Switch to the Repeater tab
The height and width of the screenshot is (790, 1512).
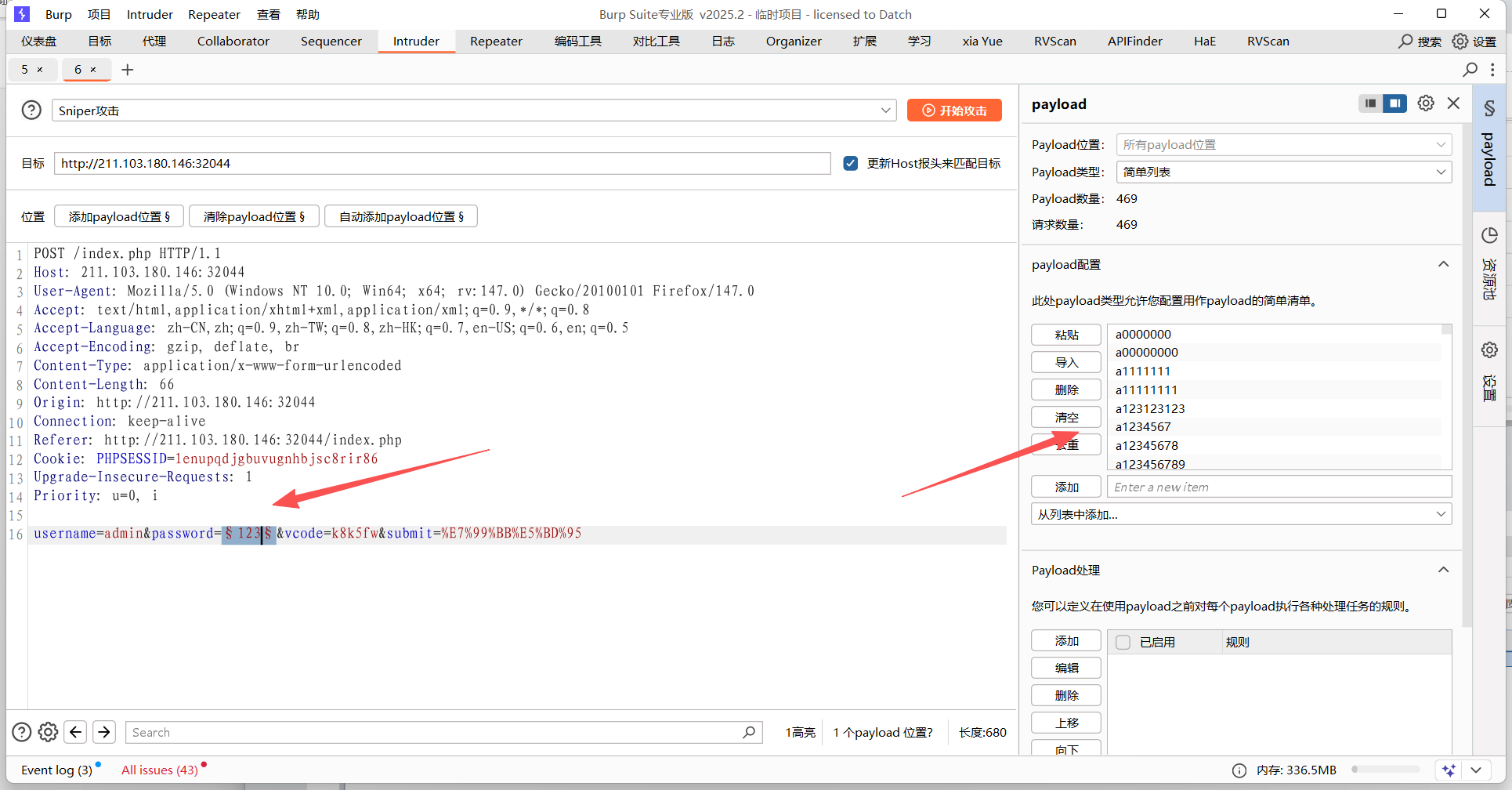496,42
